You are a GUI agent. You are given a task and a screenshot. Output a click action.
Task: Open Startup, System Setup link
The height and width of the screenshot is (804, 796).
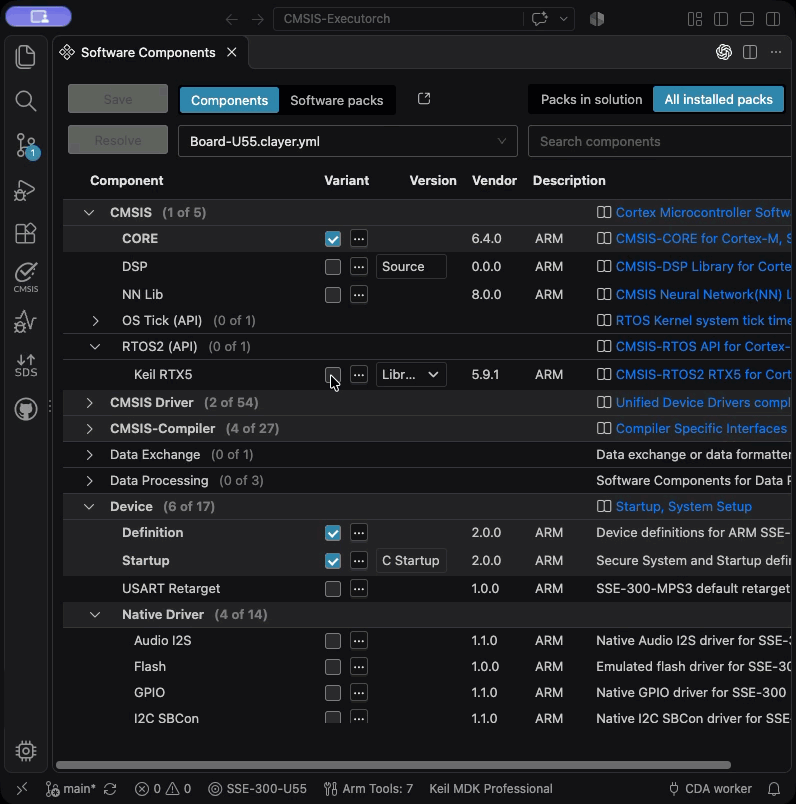point(684,507)
